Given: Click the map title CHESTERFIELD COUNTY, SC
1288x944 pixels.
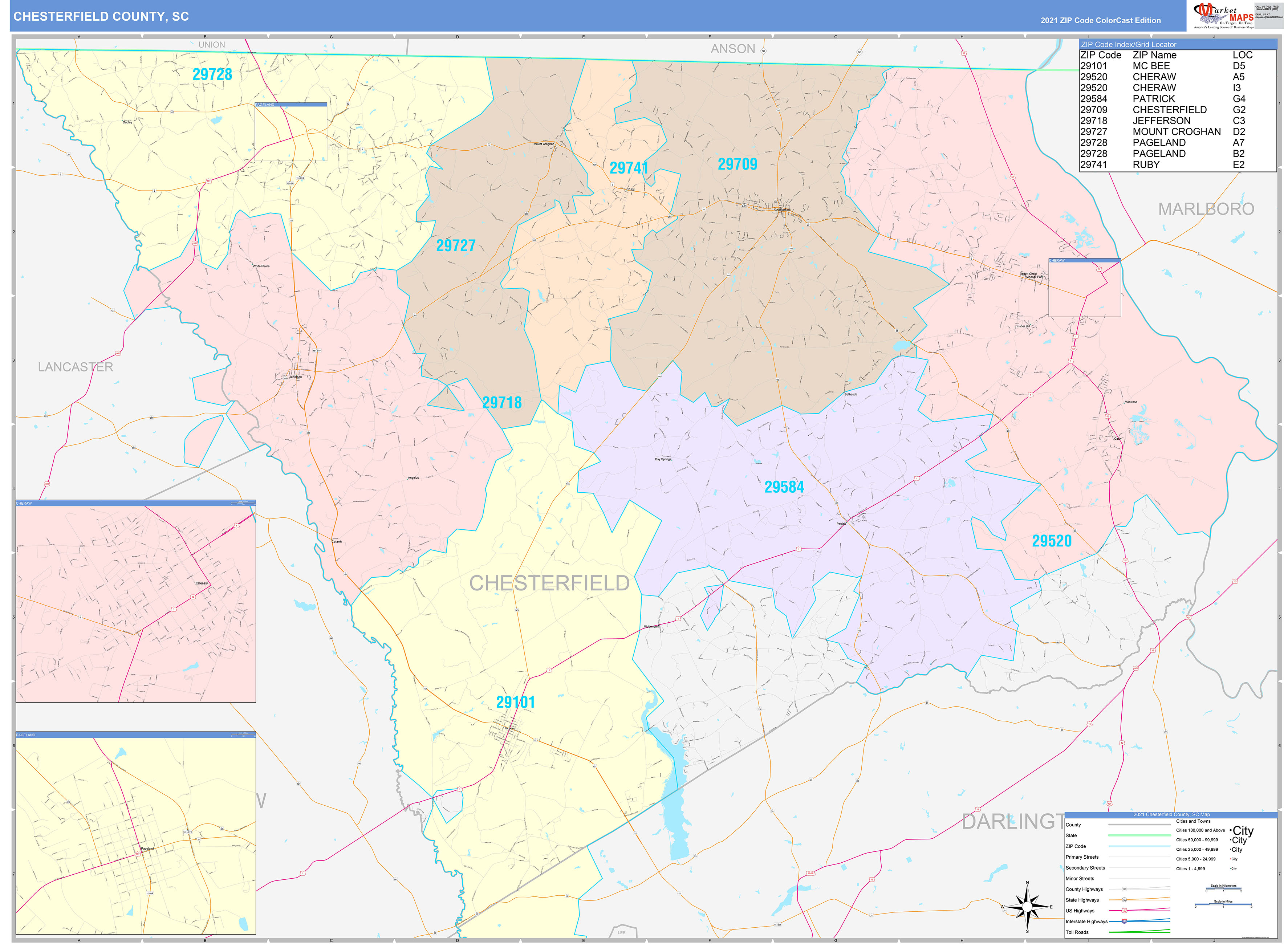Looking at the screenshot, I should (x=101, y=17).
